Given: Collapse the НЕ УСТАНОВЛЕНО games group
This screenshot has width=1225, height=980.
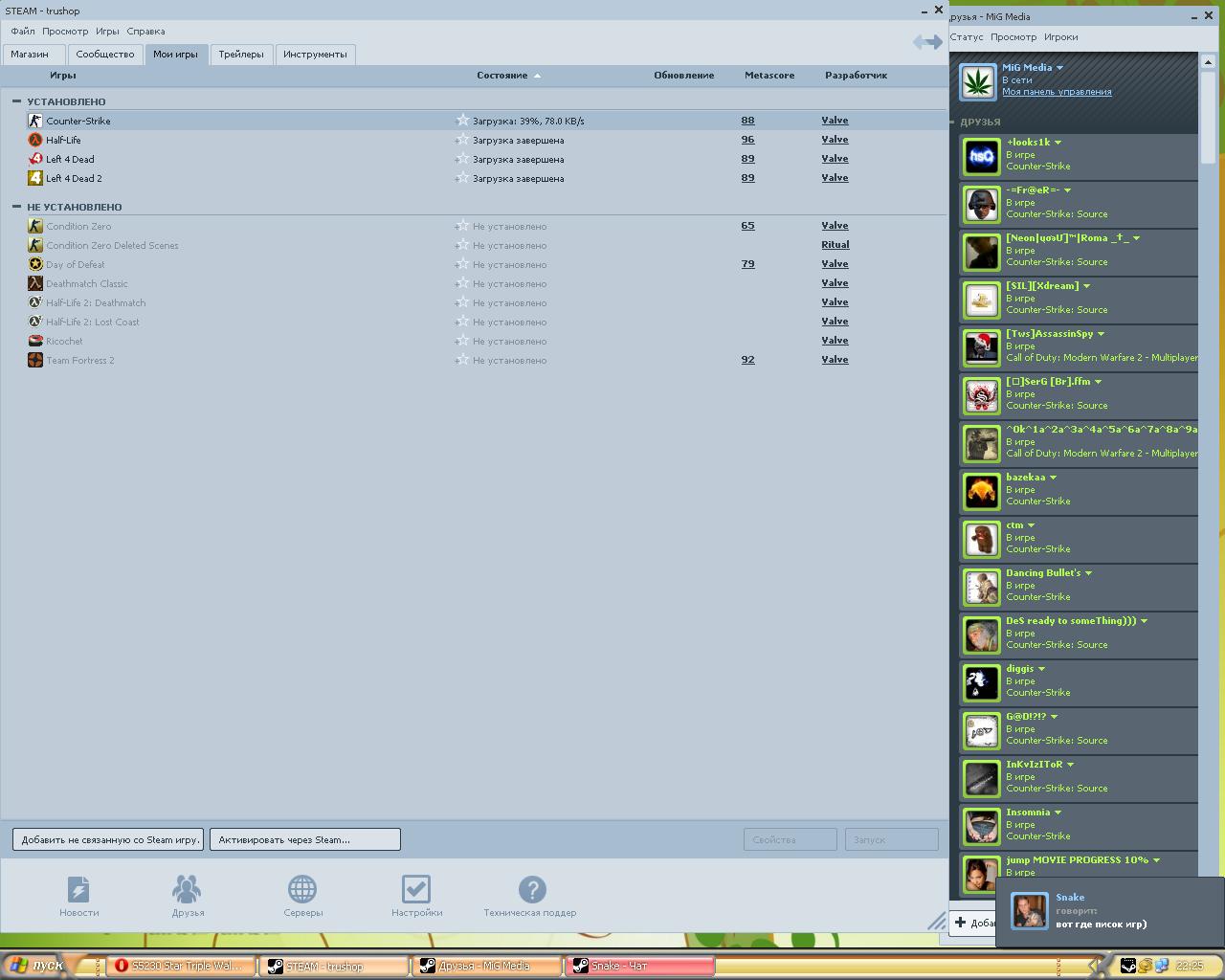Looking at the screenshot, I should click(16, 206).
